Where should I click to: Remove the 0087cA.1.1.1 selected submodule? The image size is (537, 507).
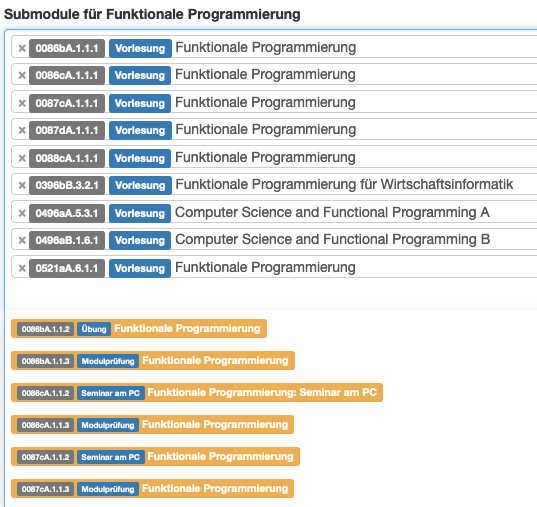click(x=22, y=103)
